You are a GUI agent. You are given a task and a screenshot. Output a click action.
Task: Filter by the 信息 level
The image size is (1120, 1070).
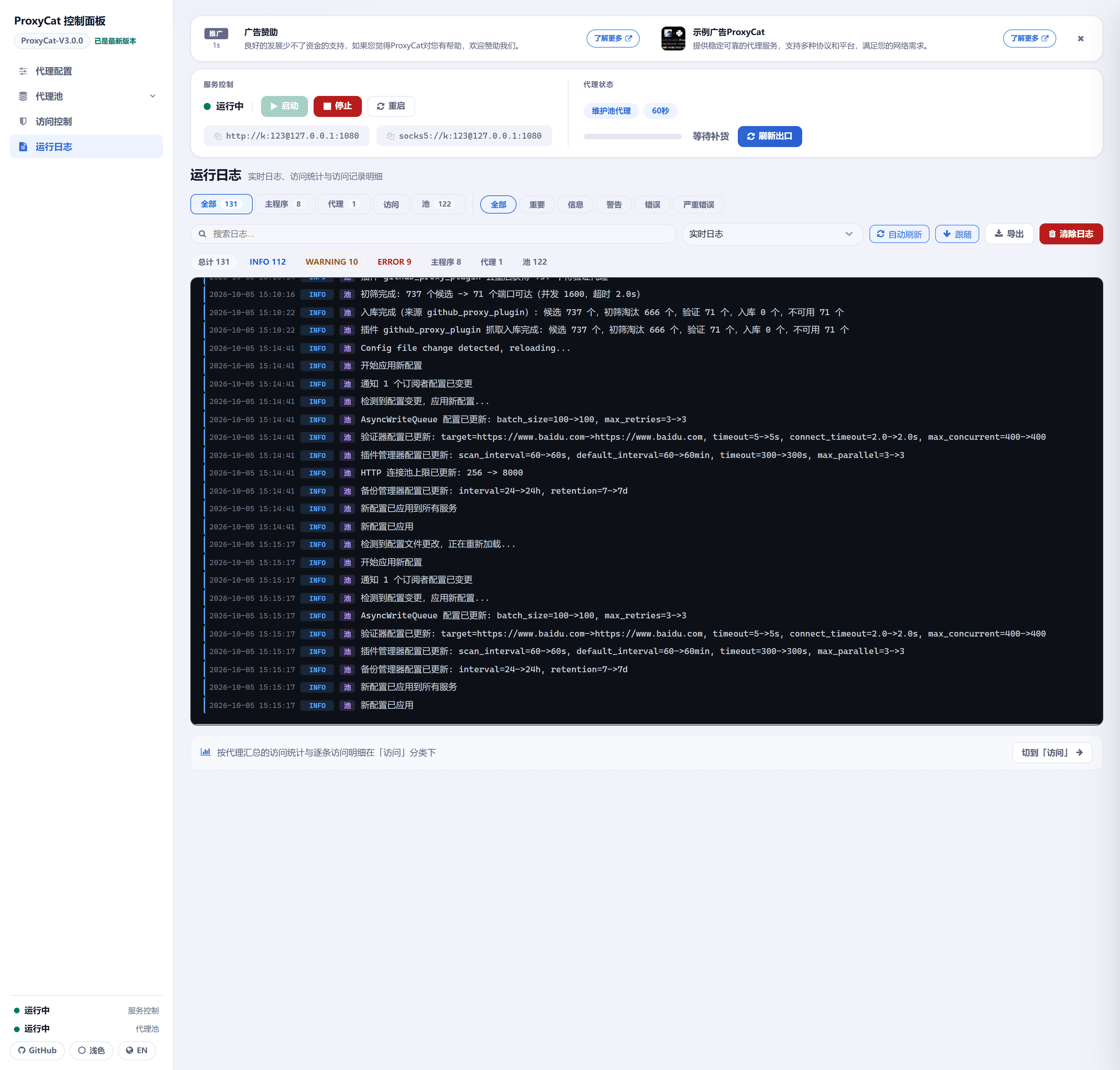click(x=575, y=205)
